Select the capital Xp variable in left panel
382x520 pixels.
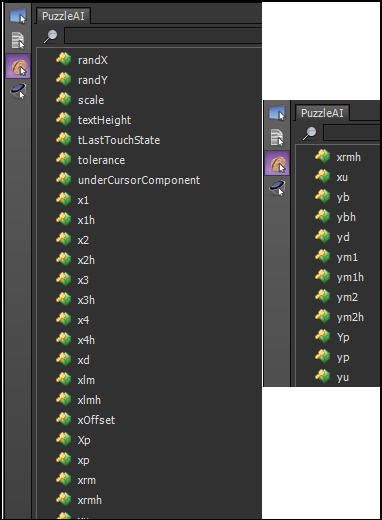(x=84, y=440)
